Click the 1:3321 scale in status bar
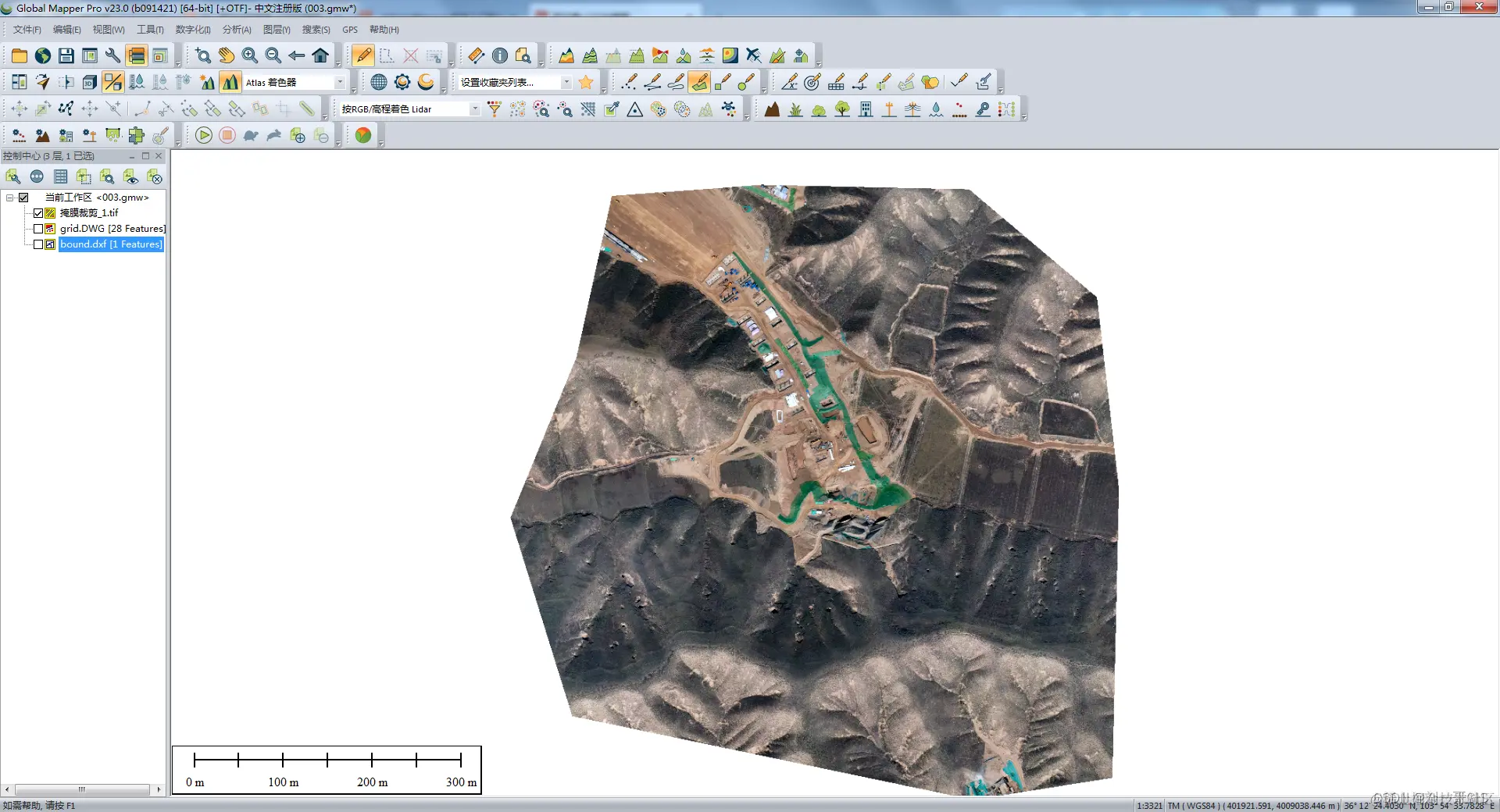 [1149, 806]
